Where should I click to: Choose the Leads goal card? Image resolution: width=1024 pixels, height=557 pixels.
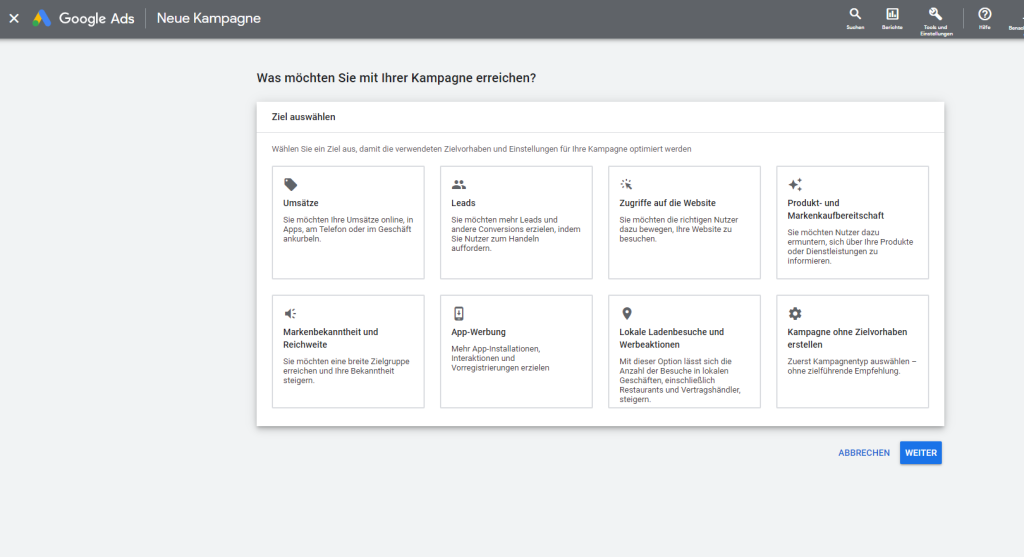point(516,223)
